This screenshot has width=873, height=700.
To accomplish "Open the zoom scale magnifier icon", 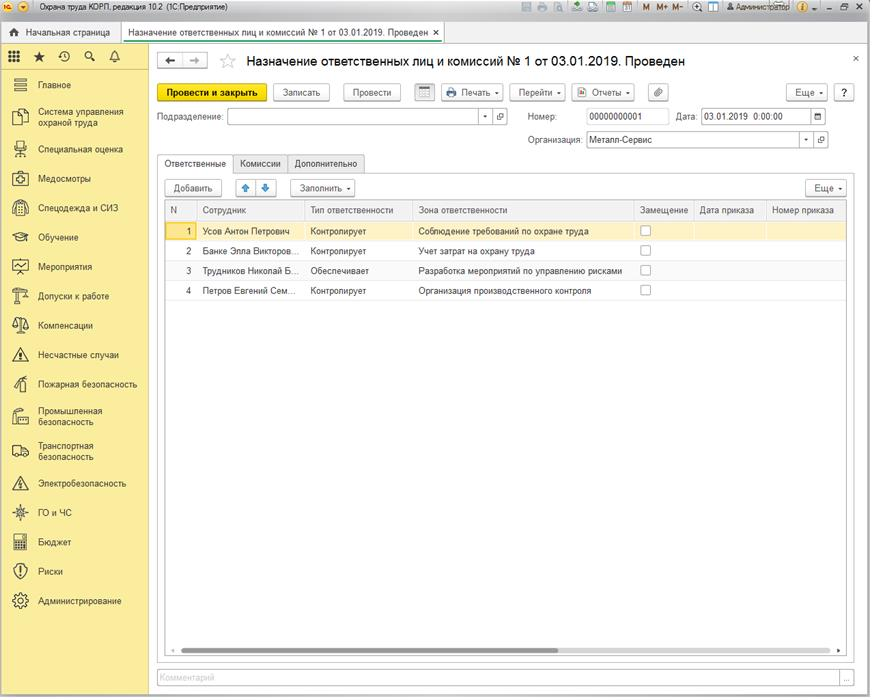I will 698,7.
